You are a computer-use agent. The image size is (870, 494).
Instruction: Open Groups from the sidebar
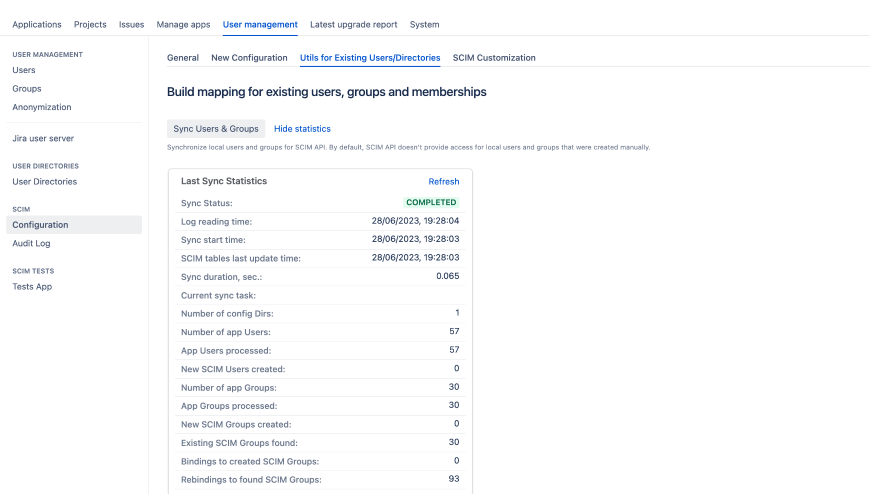[27, 89]
